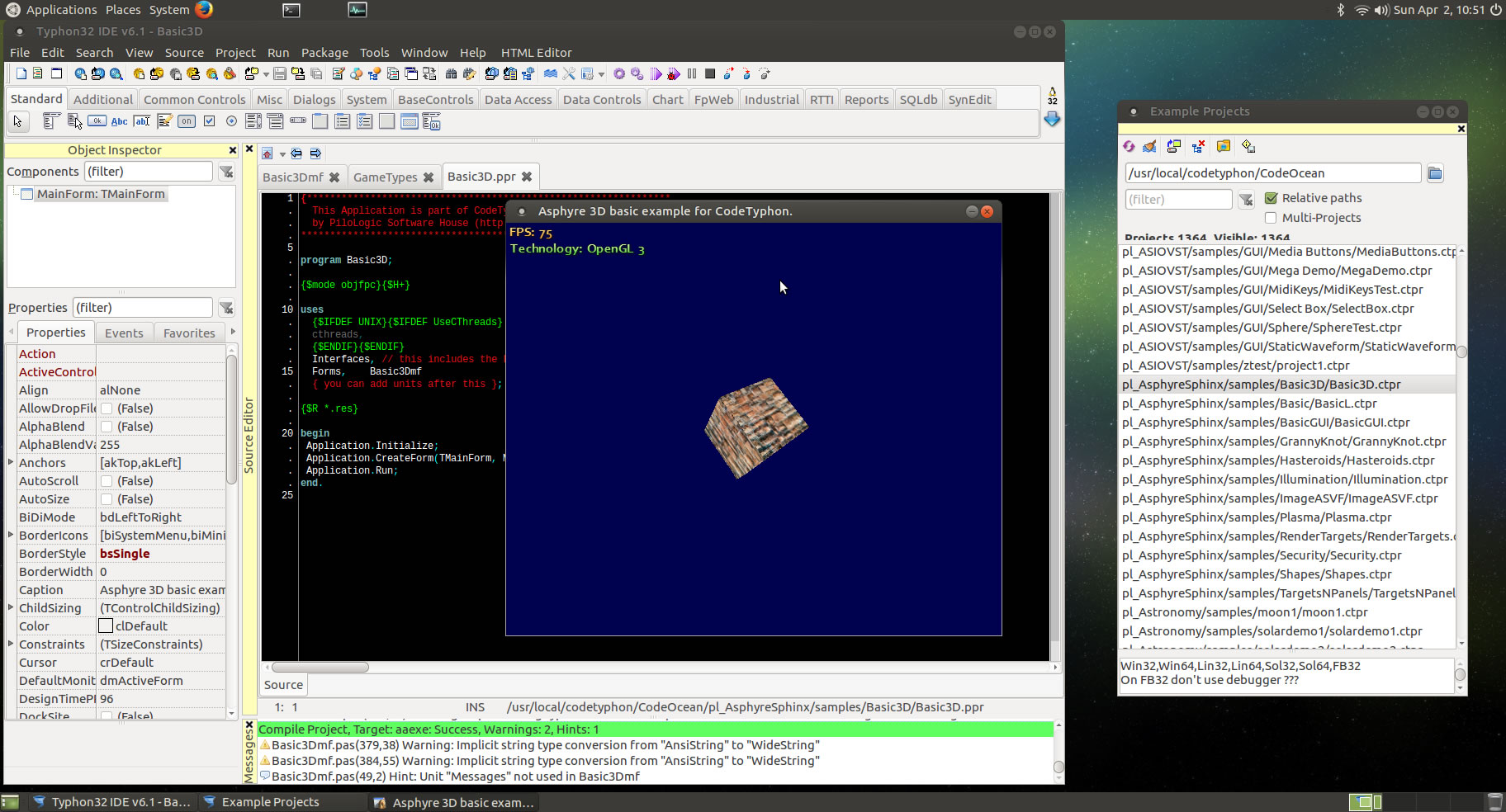
Task: Click the binoculars find icon in the toolbar
Action: [x=451, y=73]
